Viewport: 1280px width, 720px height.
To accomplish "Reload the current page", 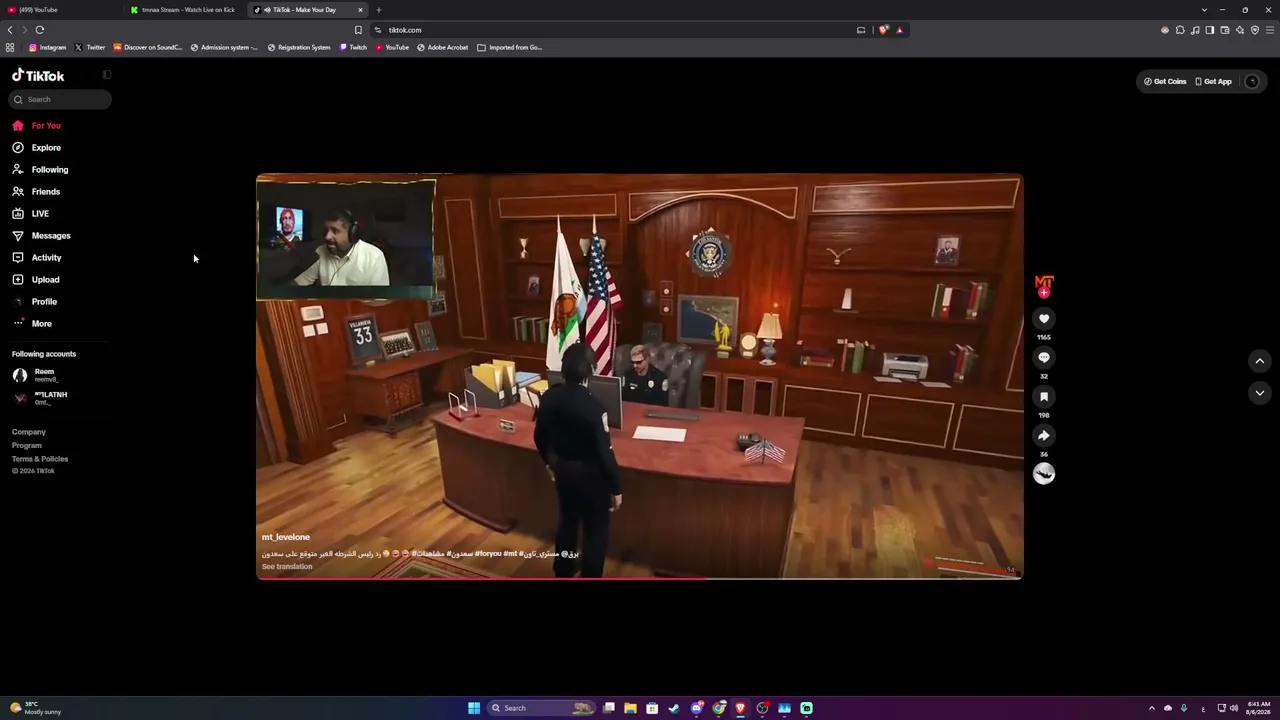I will click(40, 30).
